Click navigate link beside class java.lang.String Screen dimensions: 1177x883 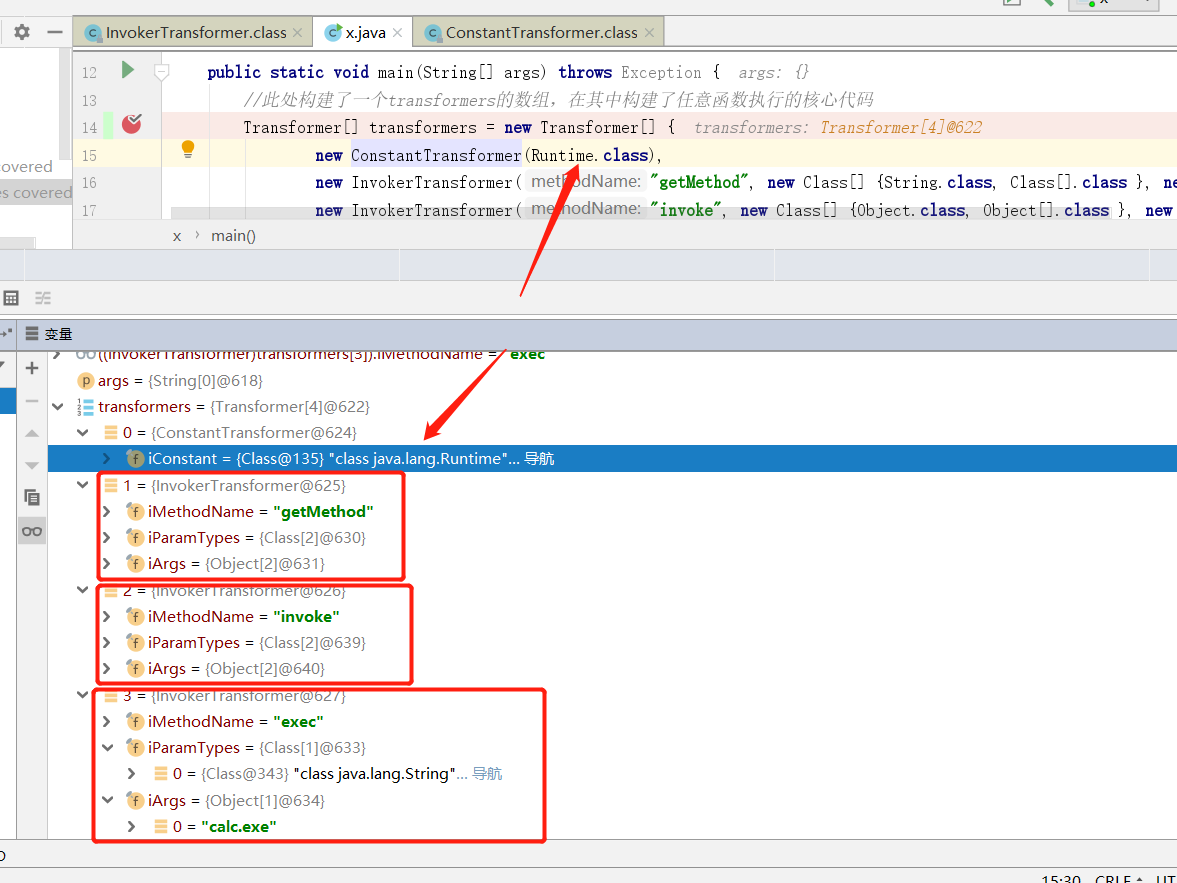487,773
